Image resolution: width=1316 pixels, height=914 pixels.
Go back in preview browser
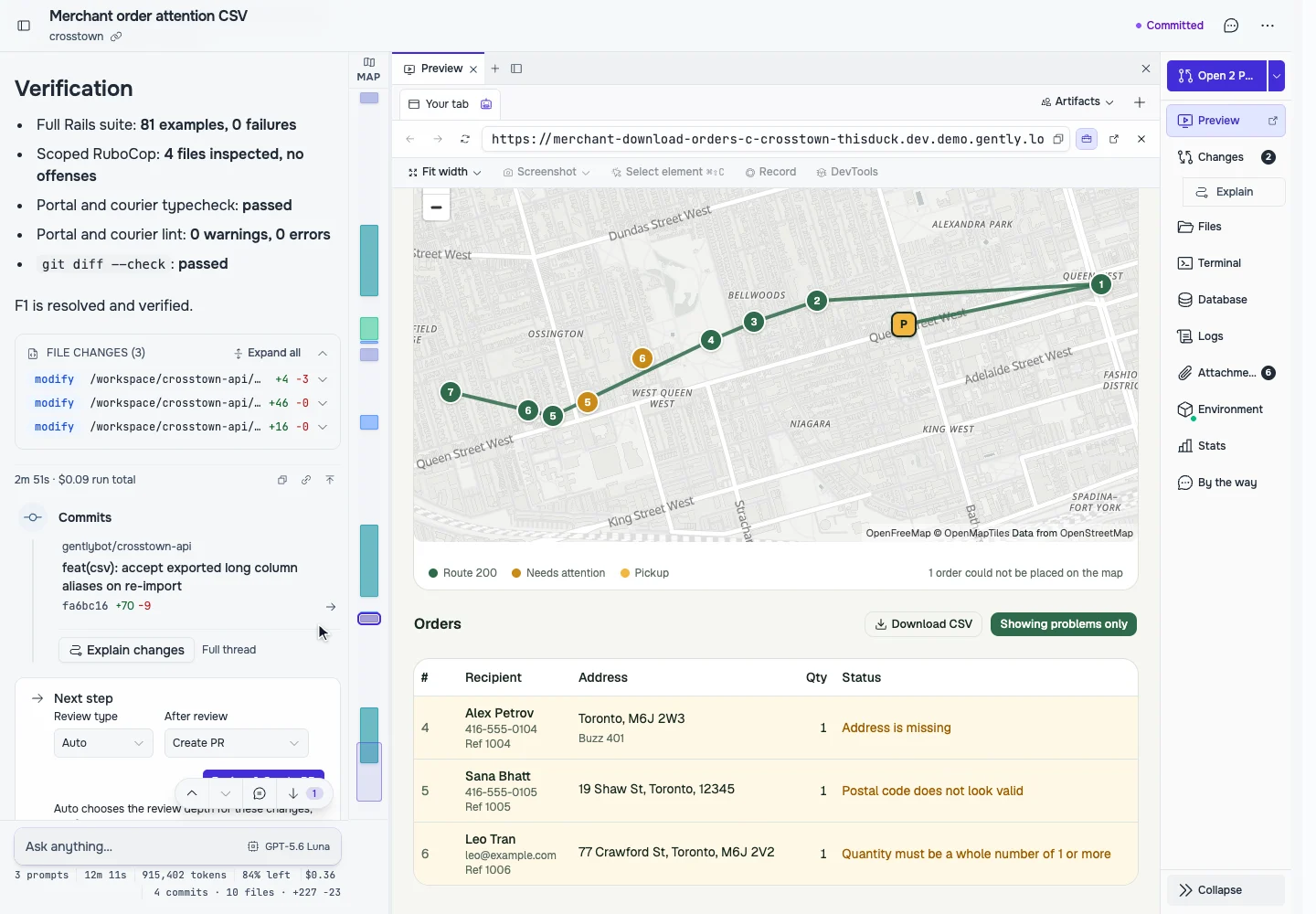(x=410, y=139)
